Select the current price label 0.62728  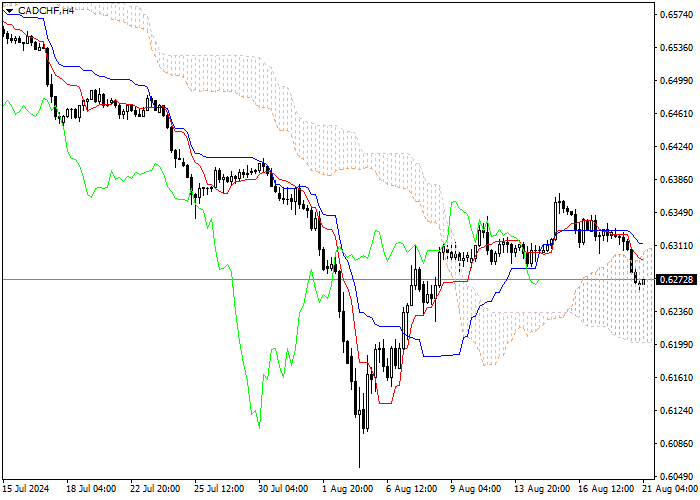click(676, 280)
